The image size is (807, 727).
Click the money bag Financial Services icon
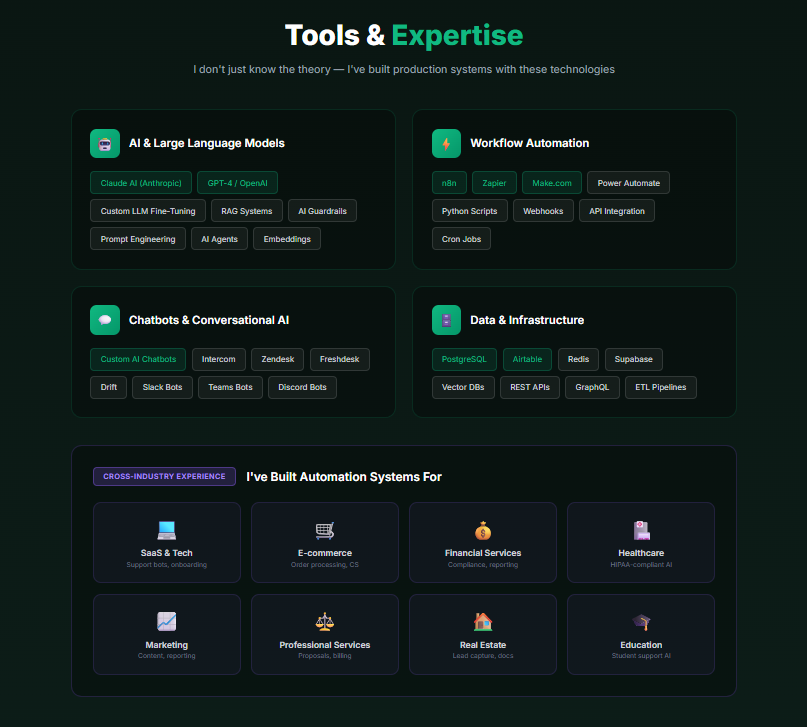click(x=483, y=530)
